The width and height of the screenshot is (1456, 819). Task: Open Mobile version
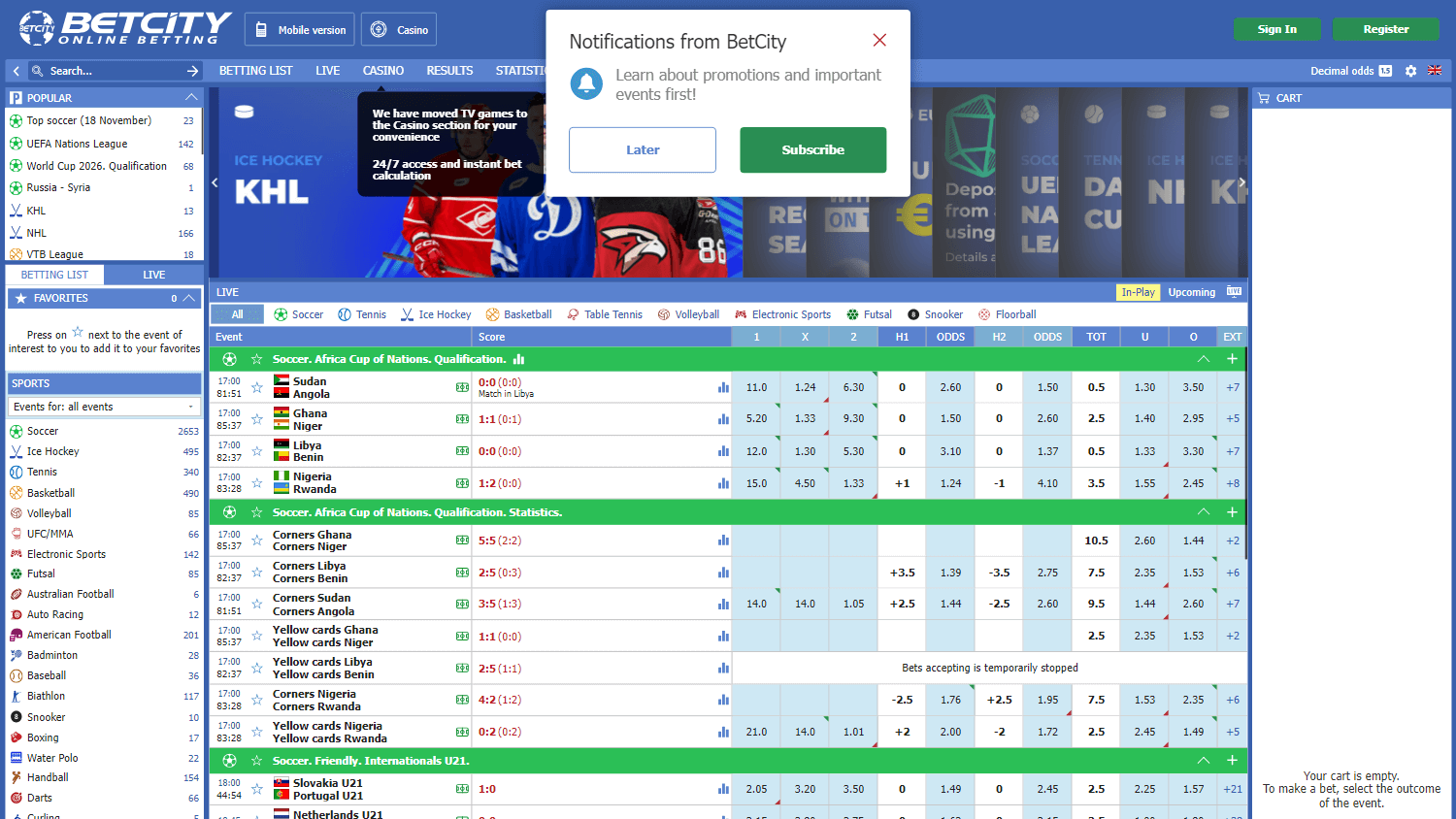(x=300, y=29)
